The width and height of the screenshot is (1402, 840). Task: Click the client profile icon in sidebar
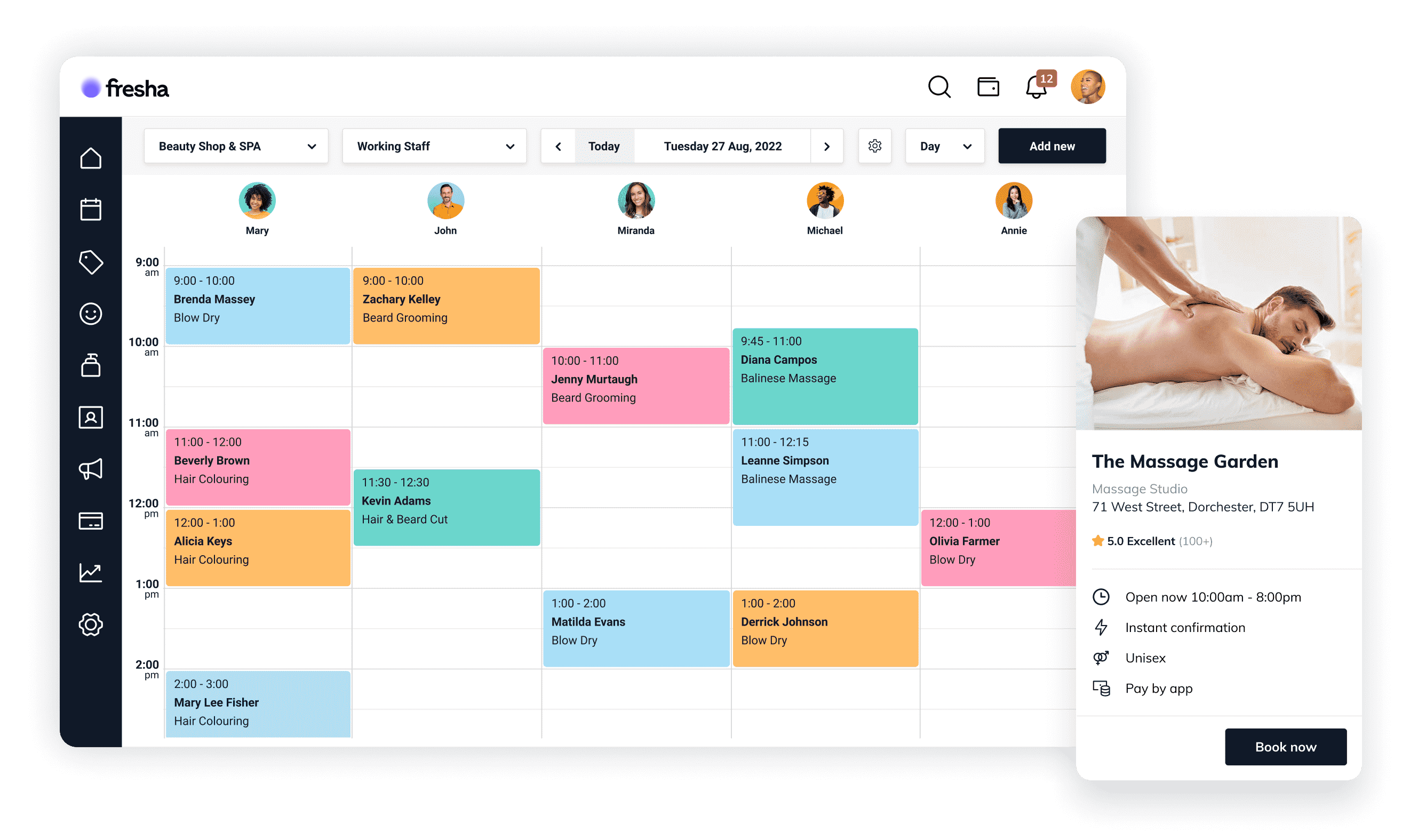tap(90, 417)
